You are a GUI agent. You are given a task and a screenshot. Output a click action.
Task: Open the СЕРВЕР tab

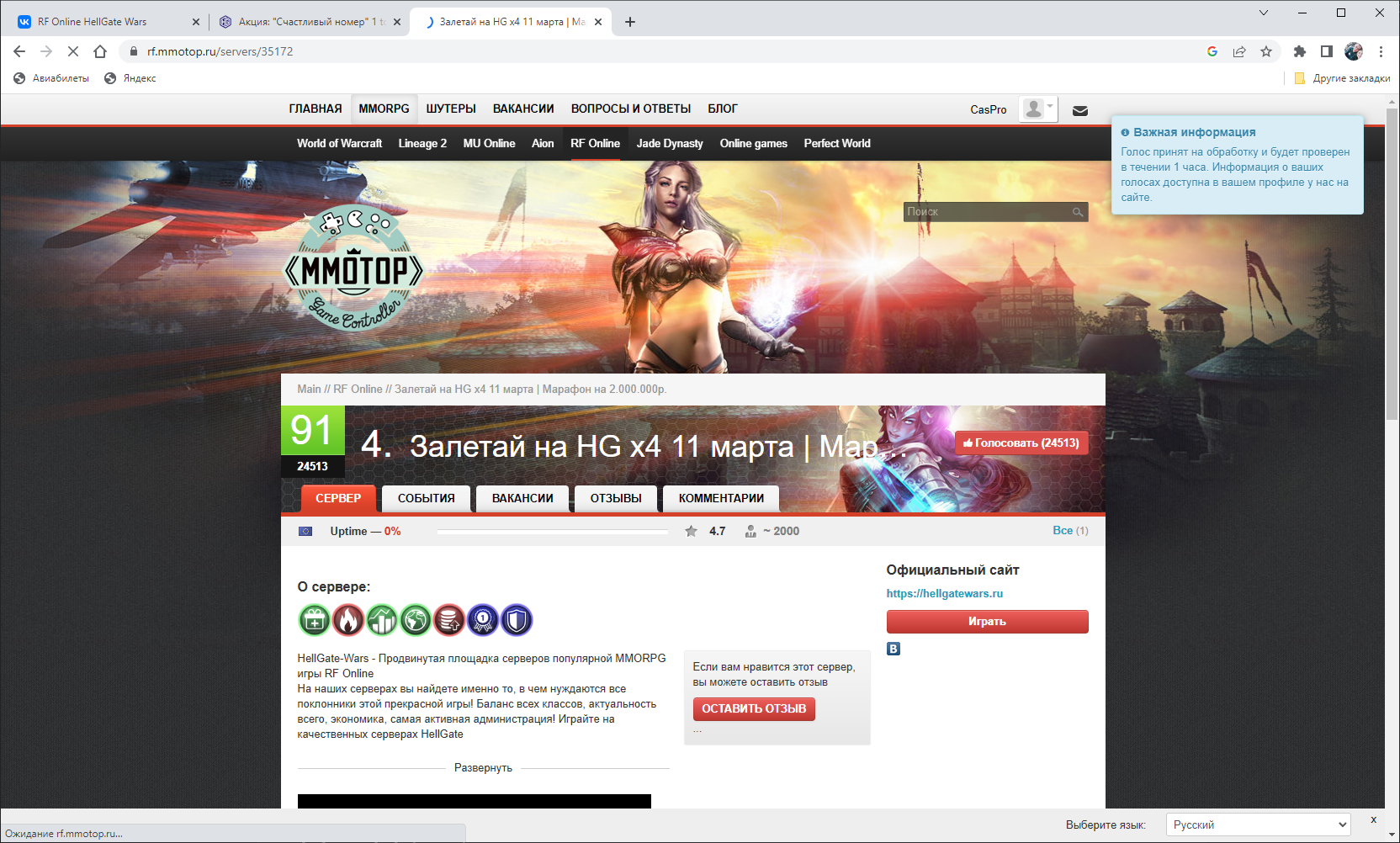(338, 498)
